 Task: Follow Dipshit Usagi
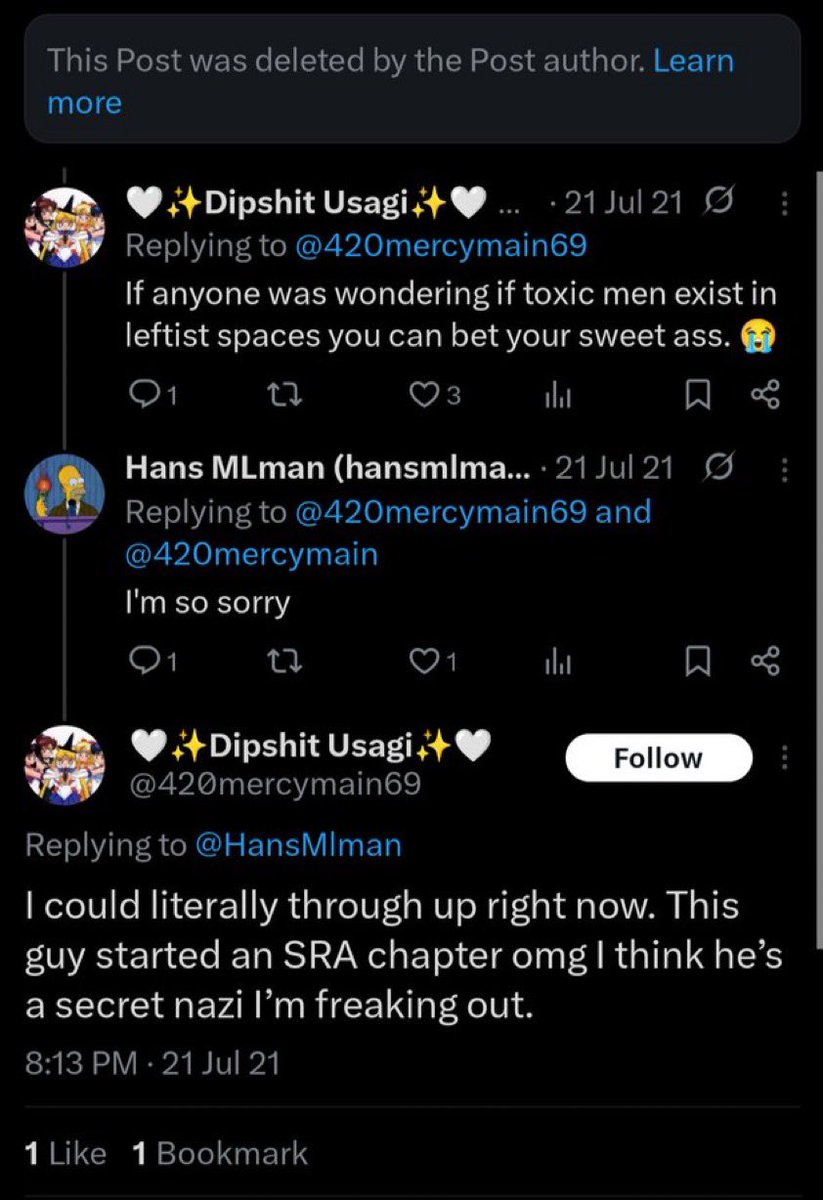(658, 758)
